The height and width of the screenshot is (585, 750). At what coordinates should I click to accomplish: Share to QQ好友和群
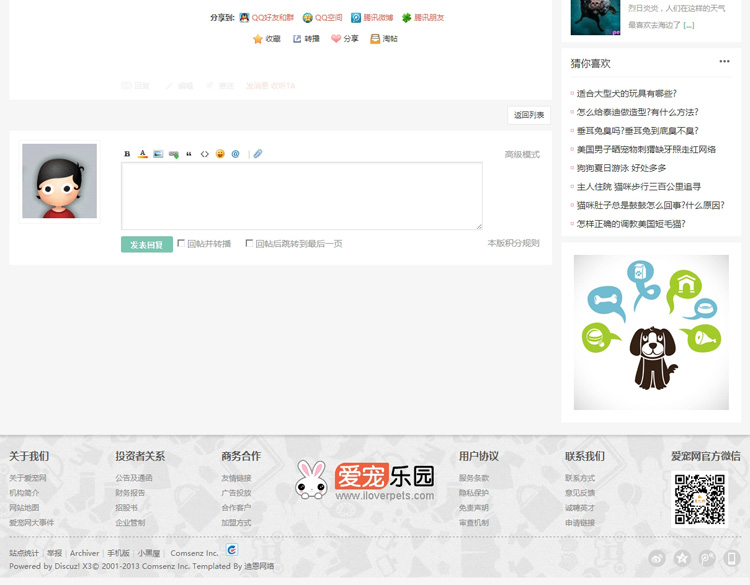[x=266, y=18]
